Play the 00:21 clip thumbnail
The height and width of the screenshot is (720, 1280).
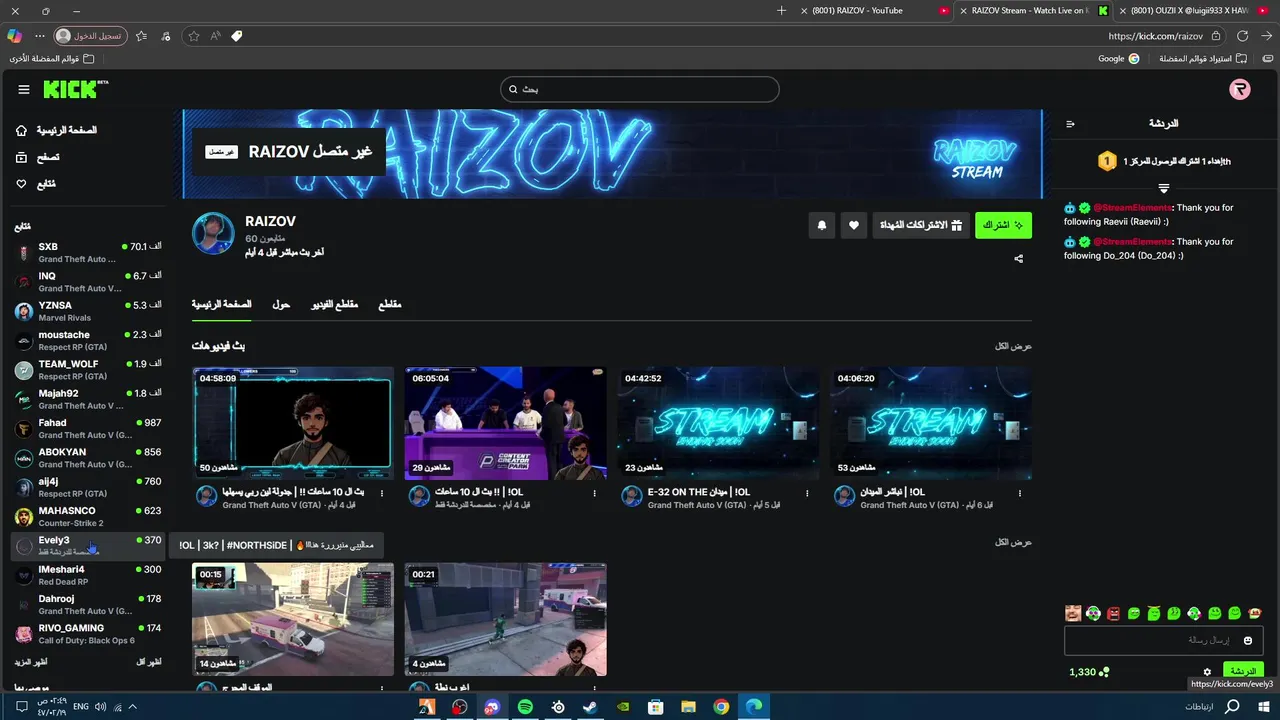[x=505, y=619]
